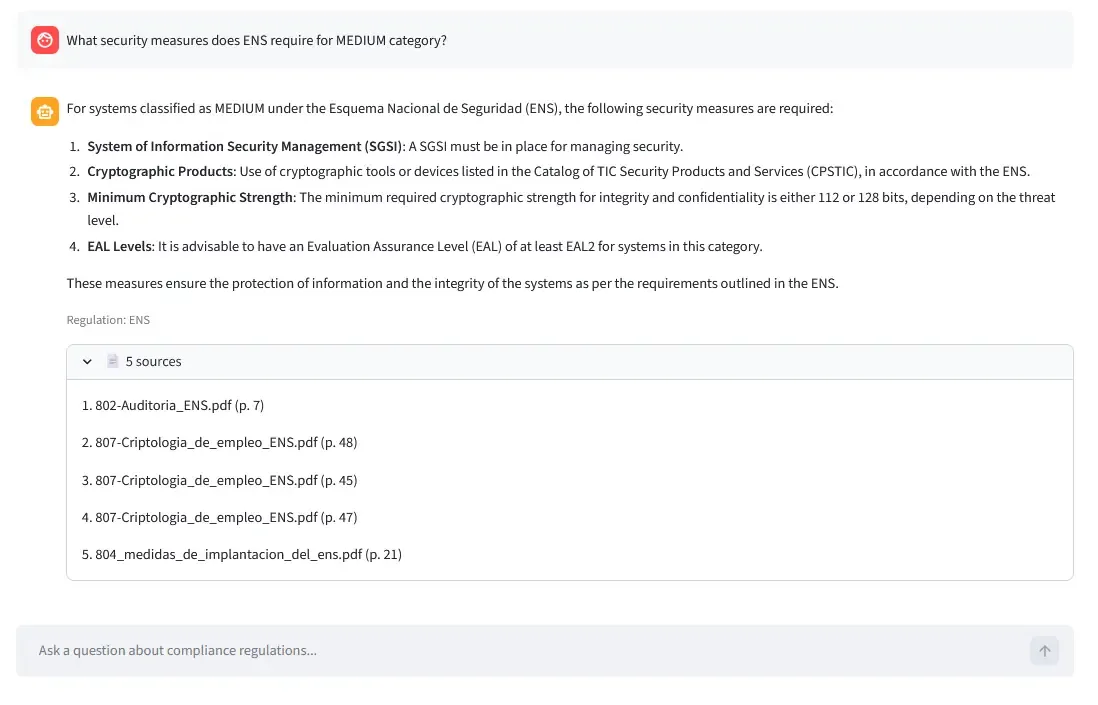1098x705 pixels.
Task: Click the intro sentence about MEDIUM systems
Action: (x=449, y=108)
